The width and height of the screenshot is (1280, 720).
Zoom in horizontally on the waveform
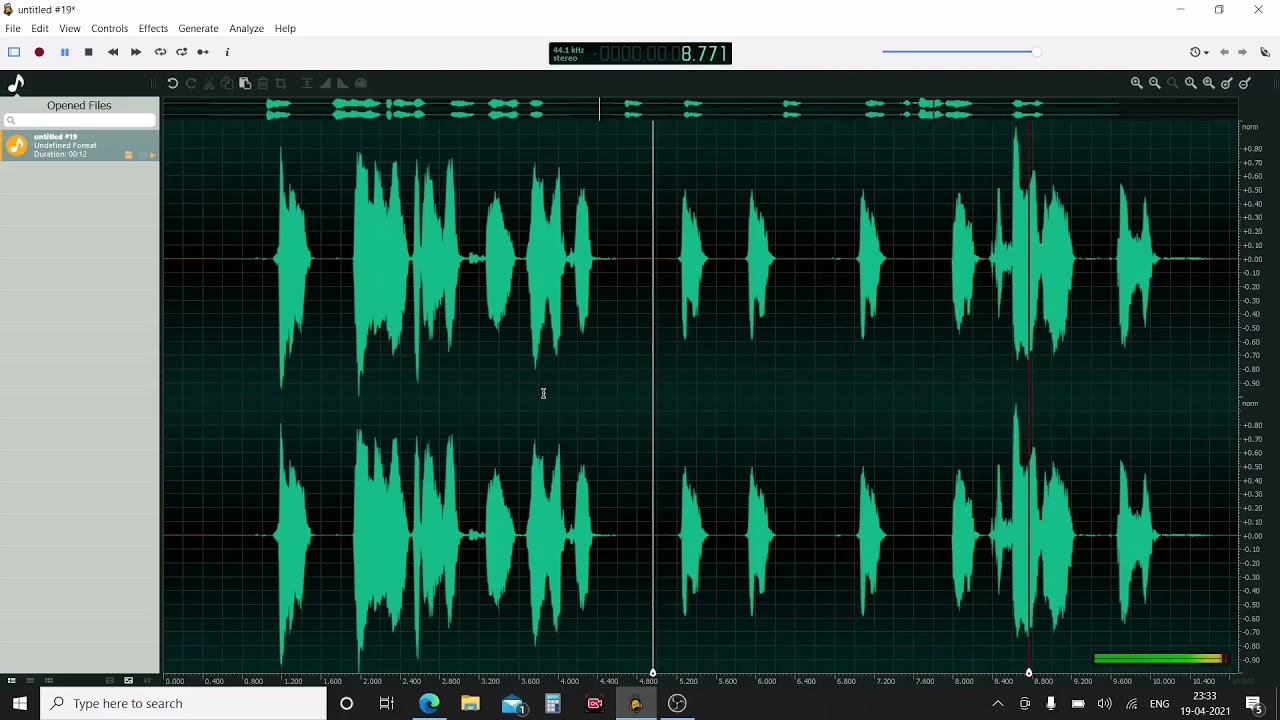tap(1136, 83)
